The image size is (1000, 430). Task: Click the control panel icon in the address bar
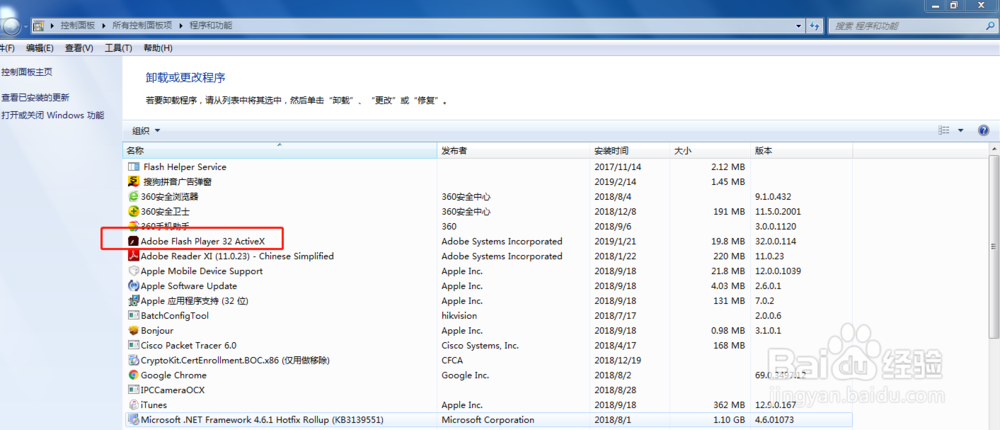[39, 26]
